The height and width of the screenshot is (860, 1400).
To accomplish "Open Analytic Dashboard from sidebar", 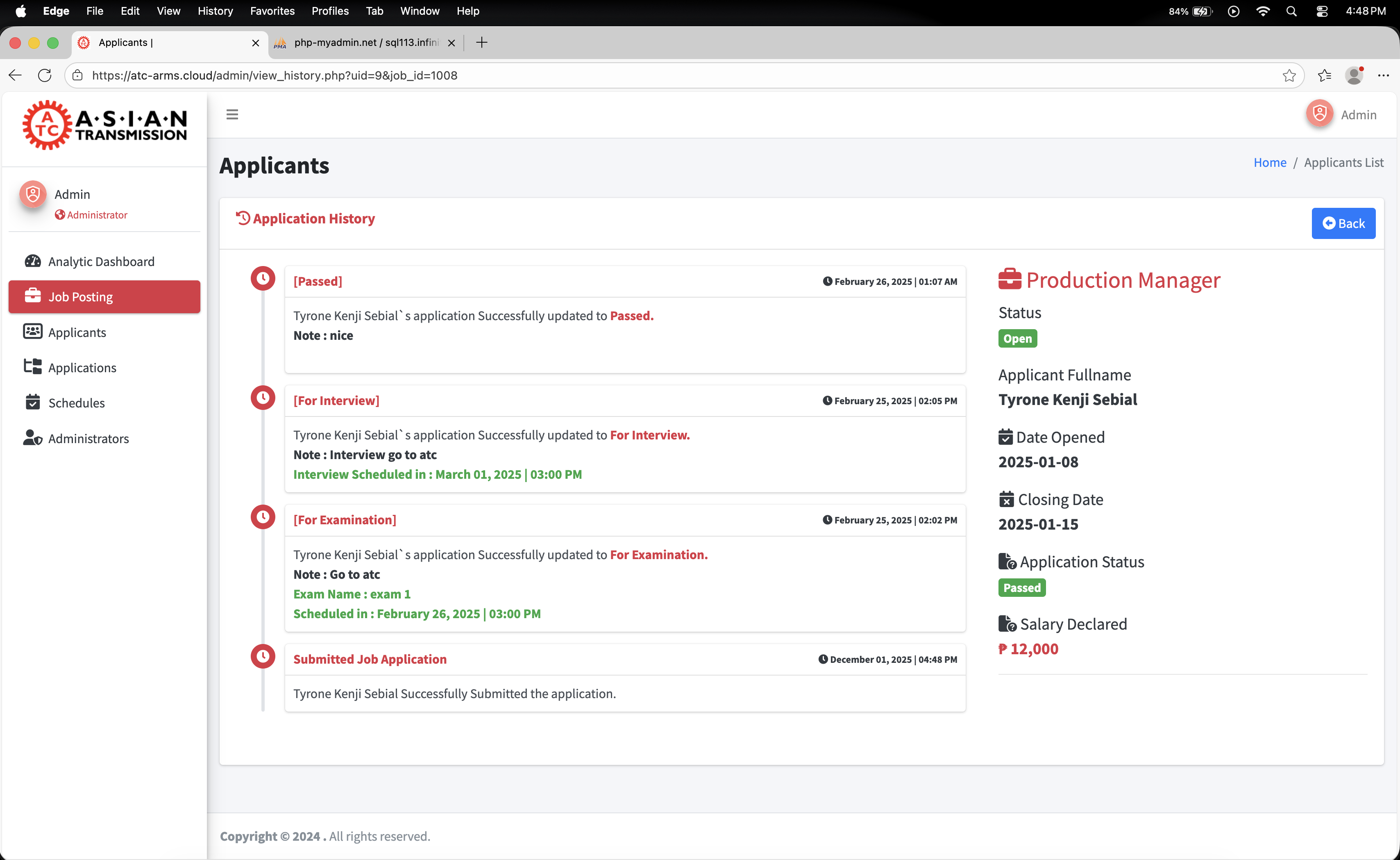I will (101, 261).
